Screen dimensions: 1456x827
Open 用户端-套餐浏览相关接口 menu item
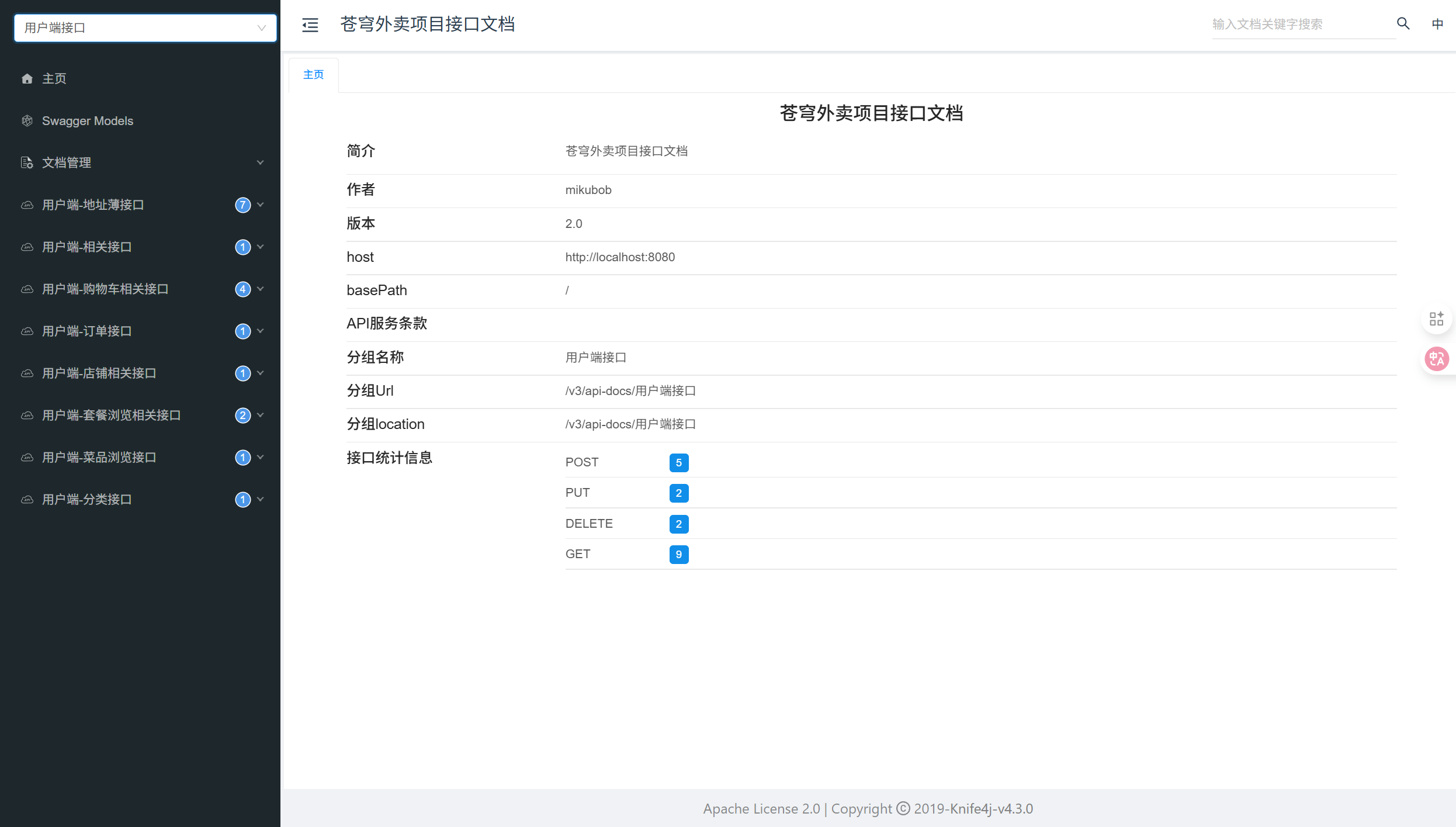112,415
